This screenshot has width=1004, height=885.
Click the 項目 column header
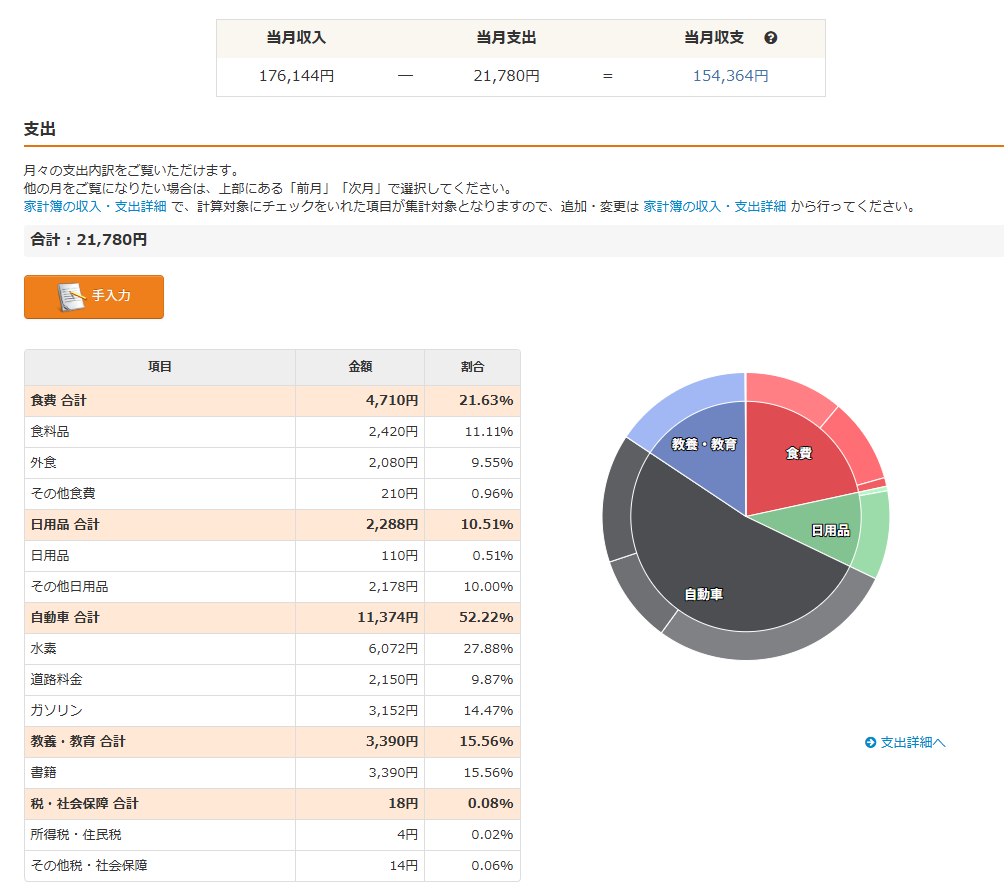coord(160,367)
